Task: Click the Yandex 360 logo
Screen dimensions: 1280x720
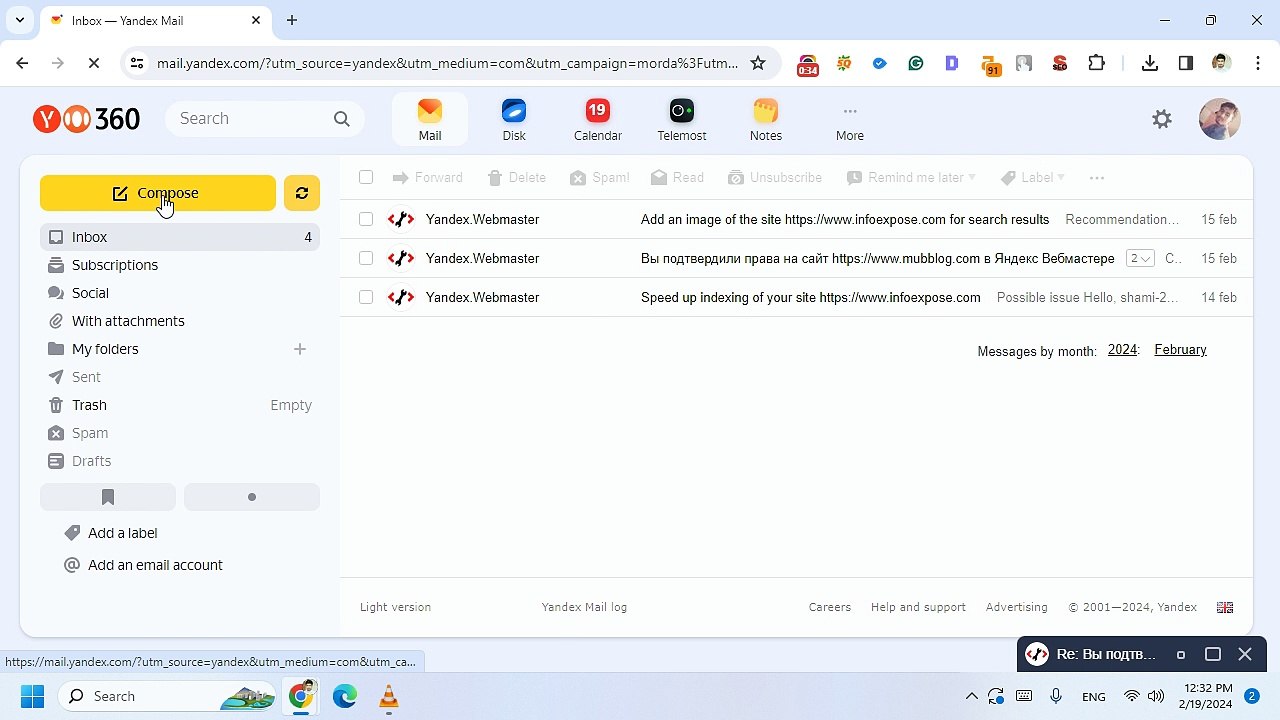Action: pyautogui.click(x=86, y=119)
